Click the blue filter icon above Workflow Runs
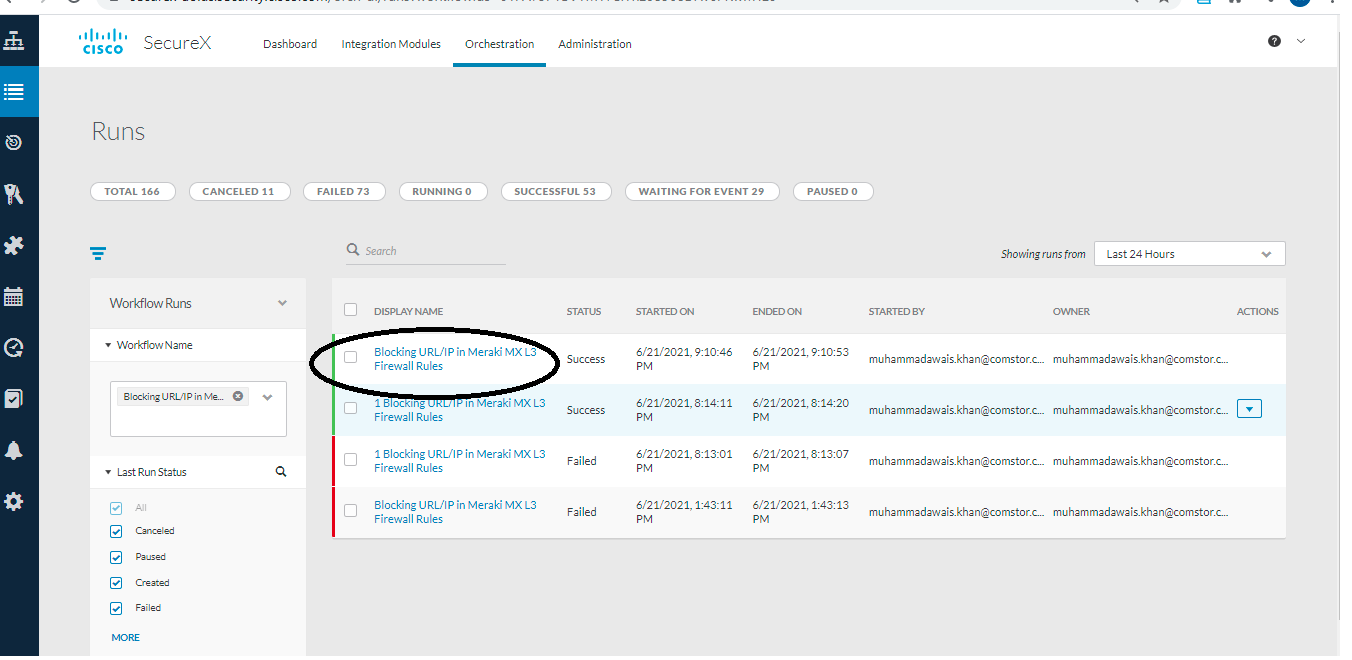Image resolution: width=1352 pixels, height=660 pixels. [x=98, y=254]
